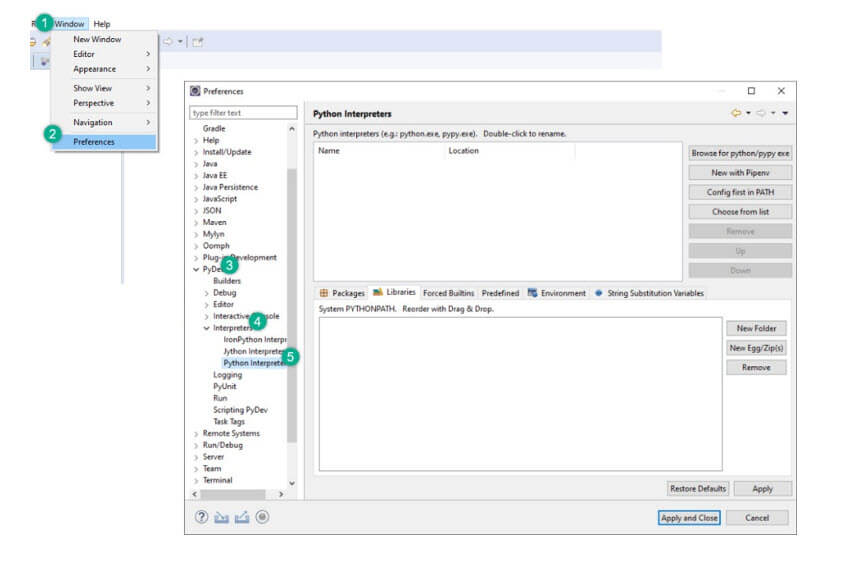
Task: Expand the Maven preferences node
Action: pos(196,222)
